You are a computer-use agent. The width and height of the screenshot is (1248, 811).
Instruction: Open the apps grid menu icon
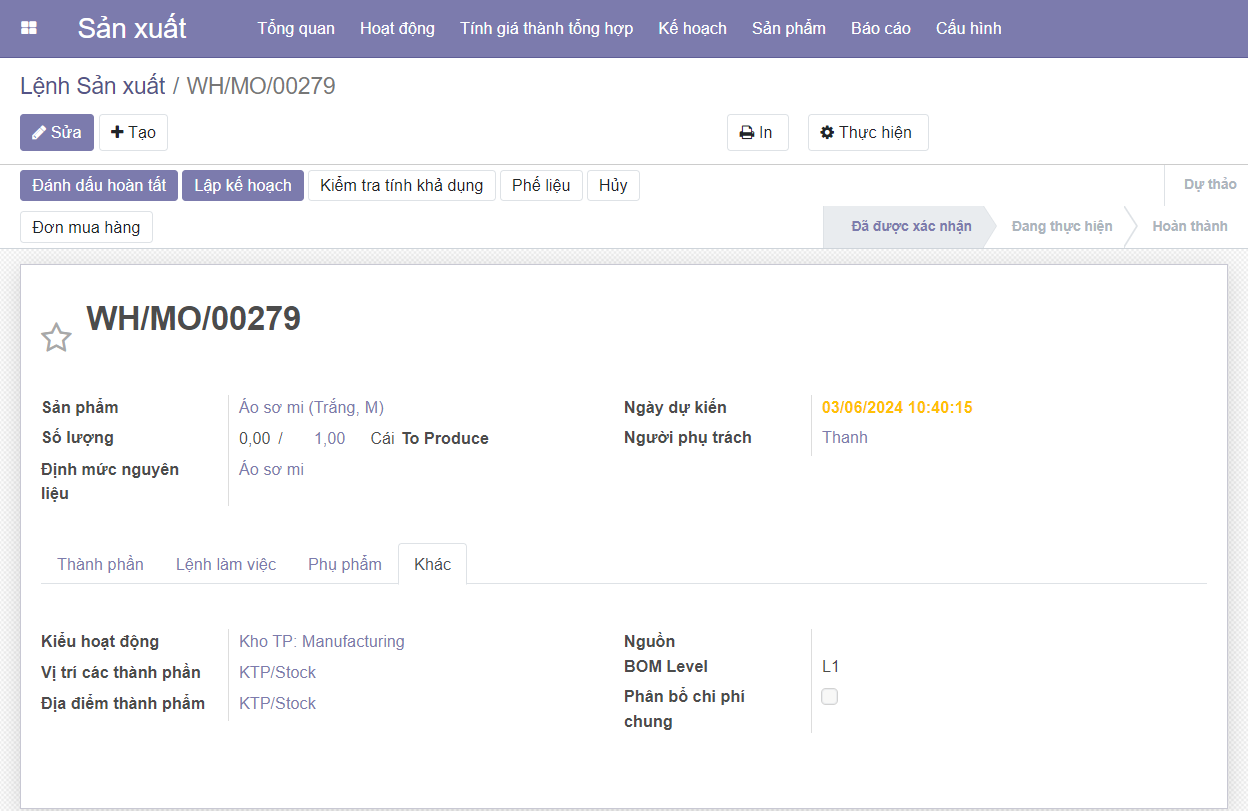[29, 28]
